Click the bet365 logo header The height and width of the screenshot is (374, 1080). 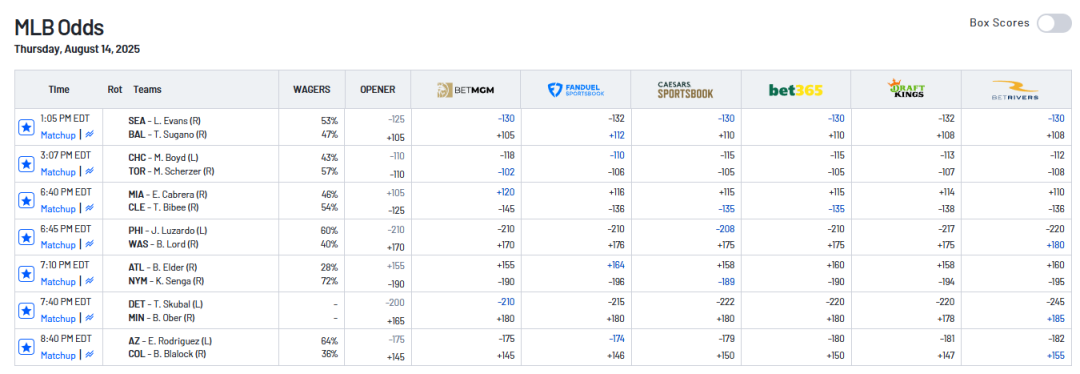click(x=796, y=90)
